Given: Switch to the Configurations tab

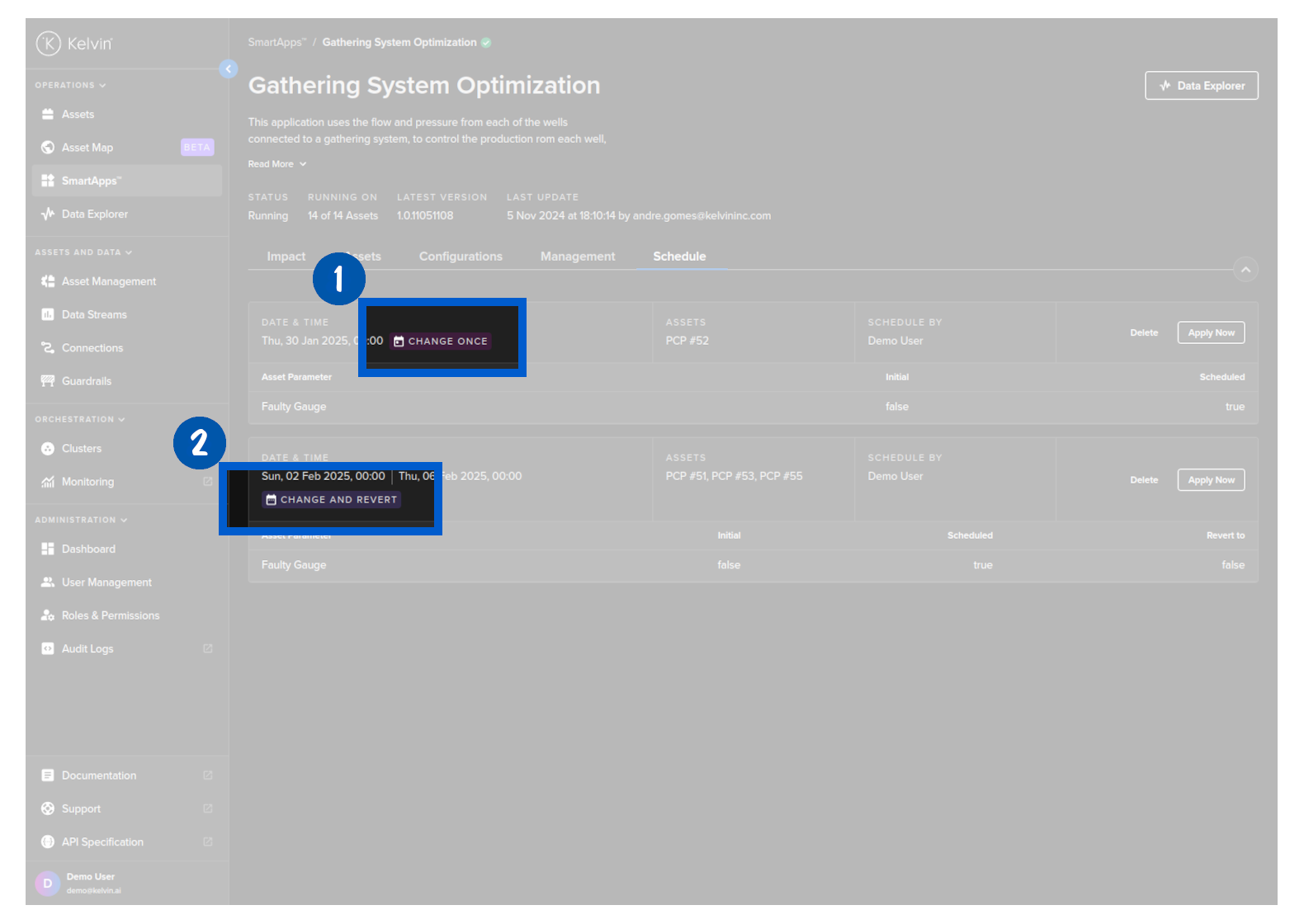Looking at the screenshot, I should tap(461, 257).
